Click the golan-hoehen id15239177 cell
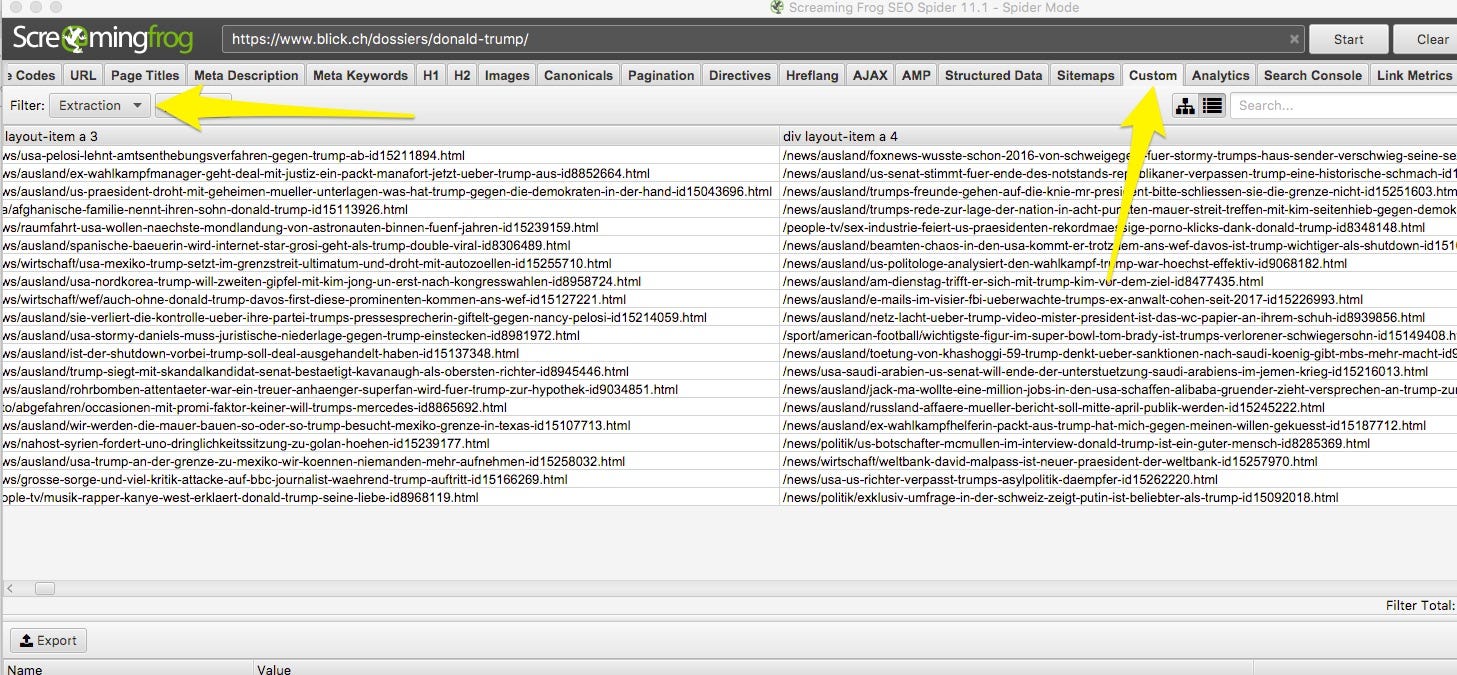Image resolution: width=1457 pixels, height=675 pixels. (x=391, y=443)
